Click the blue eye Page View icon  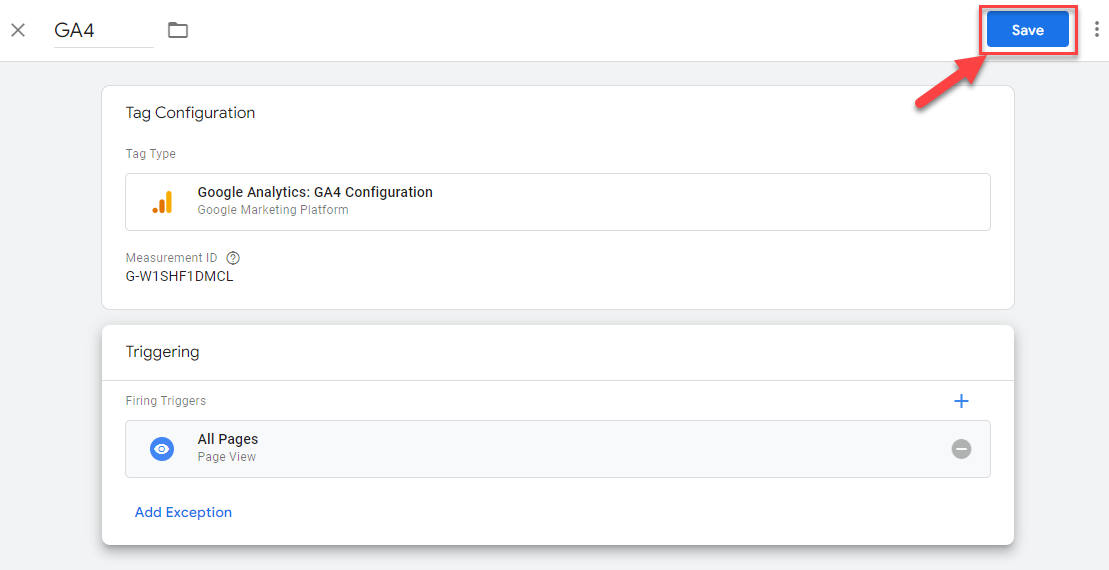click(162, 449)
